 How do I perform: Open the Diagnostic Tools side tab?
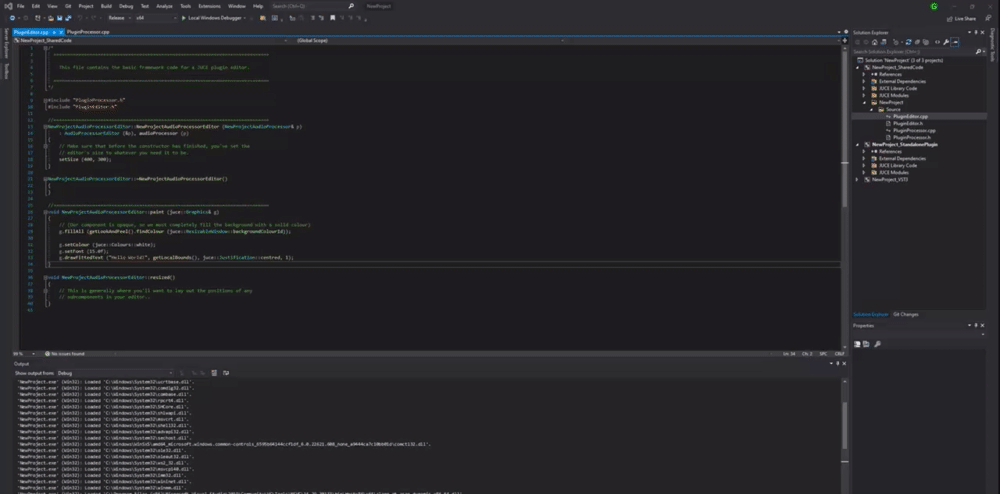pyautogui.click(x=992, y=46)
